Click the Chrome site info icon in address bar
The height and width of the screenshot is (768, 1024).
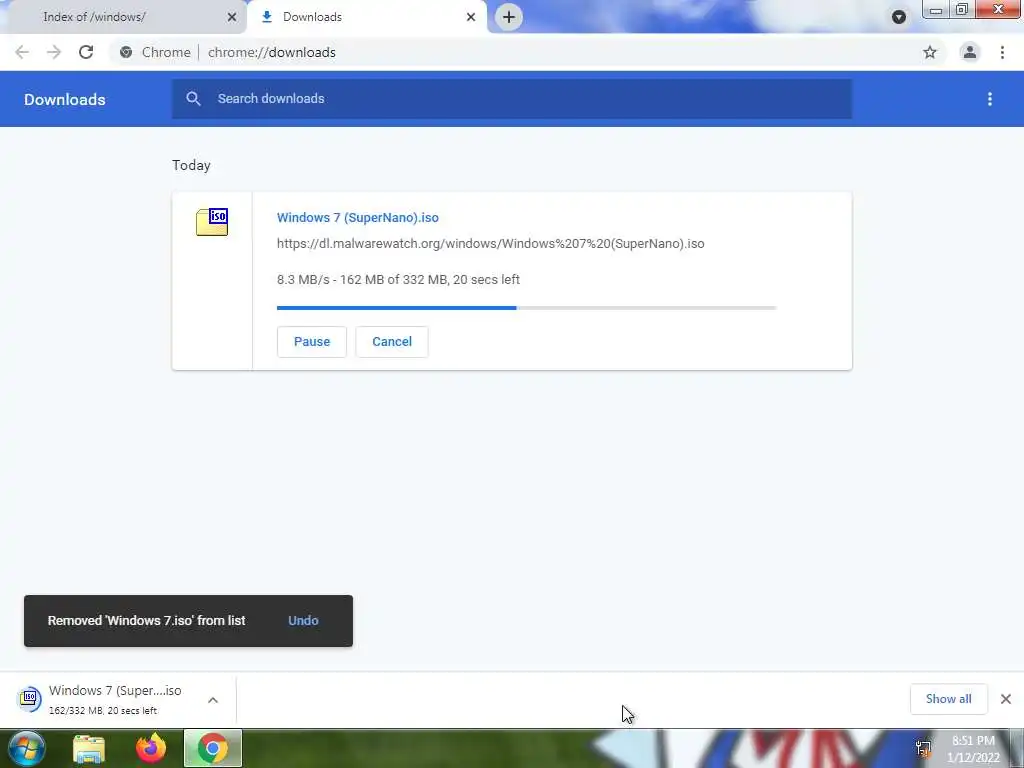pos(126,52)
